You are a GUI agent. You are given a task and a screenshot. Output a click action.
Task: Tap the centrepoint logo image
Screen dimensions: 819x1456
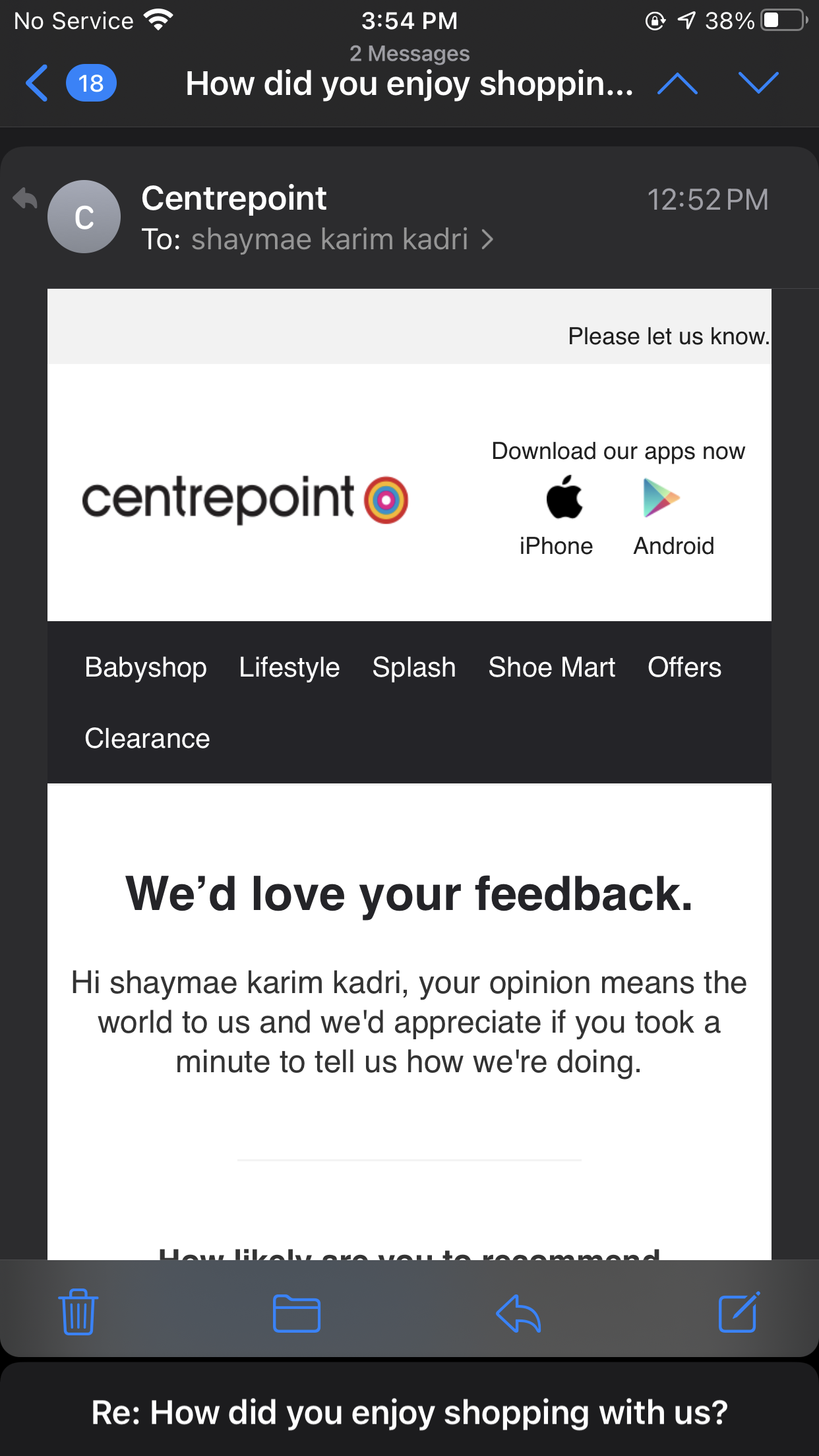tap(245, 499)
